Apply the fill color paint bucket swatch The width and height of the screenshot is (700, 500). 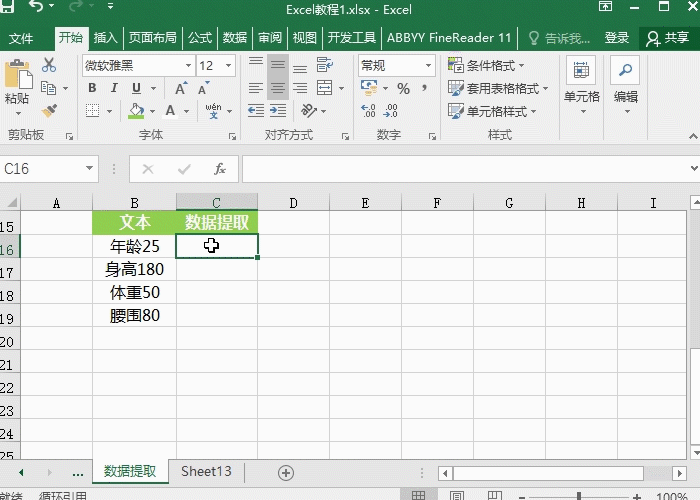(x=137, y=111)
